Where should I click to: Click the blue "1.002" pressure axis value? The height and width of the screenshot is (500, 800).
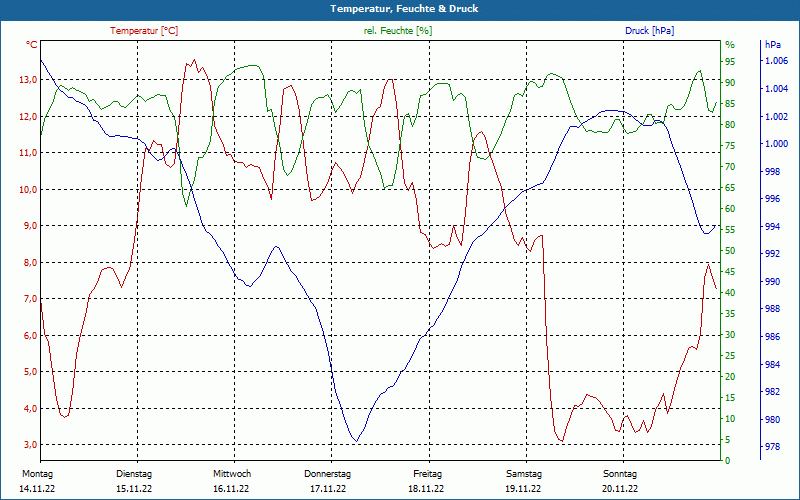click(x=777, y=116)
